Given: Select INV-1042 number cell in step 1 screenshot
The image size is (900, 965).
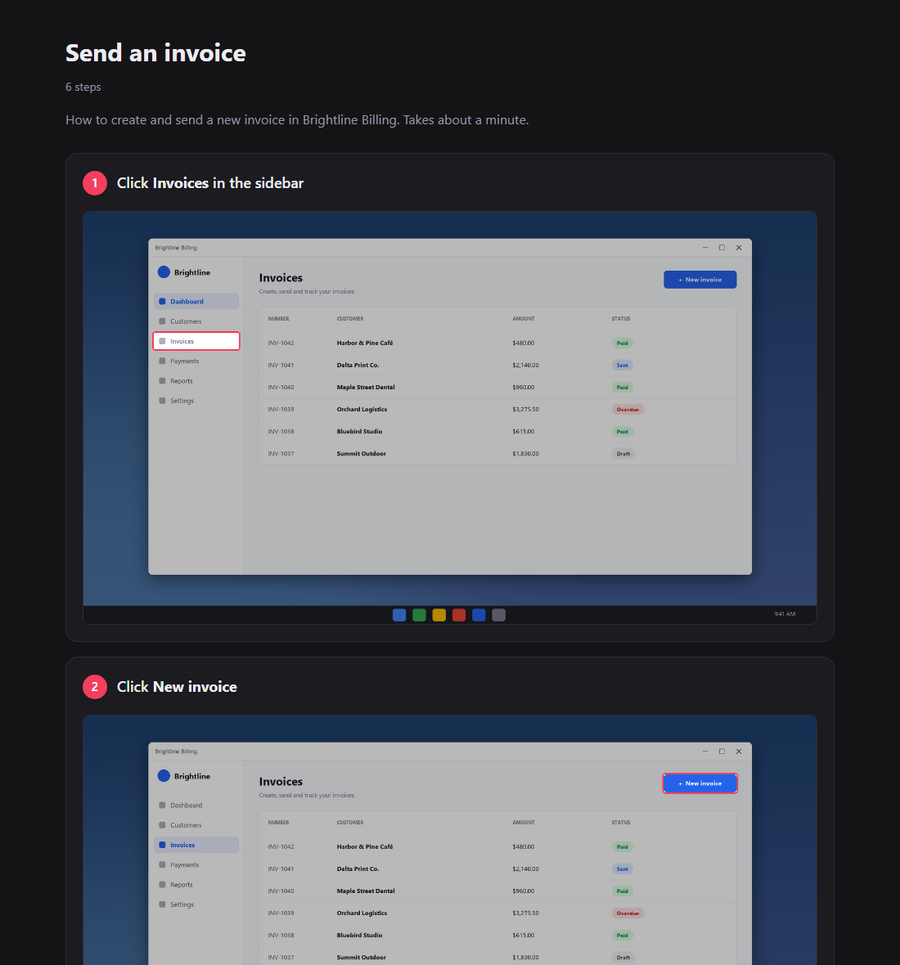Looking at the screenshot, I should (281, 343).
